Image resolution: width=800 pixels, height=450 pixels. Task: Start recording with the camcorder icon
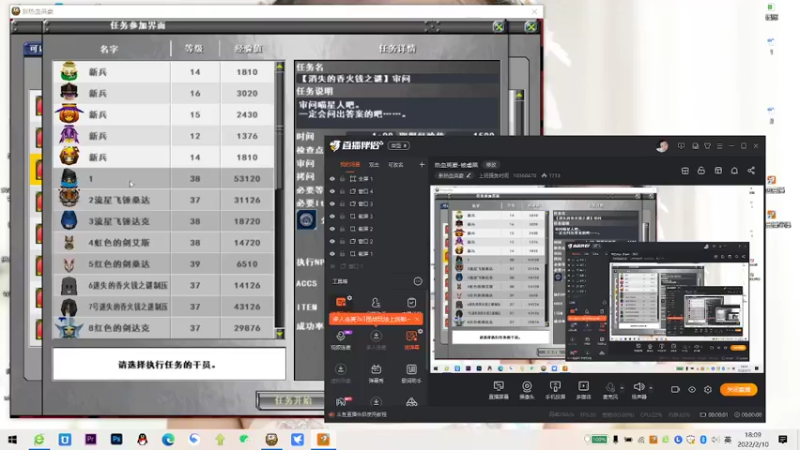(675, 389)
